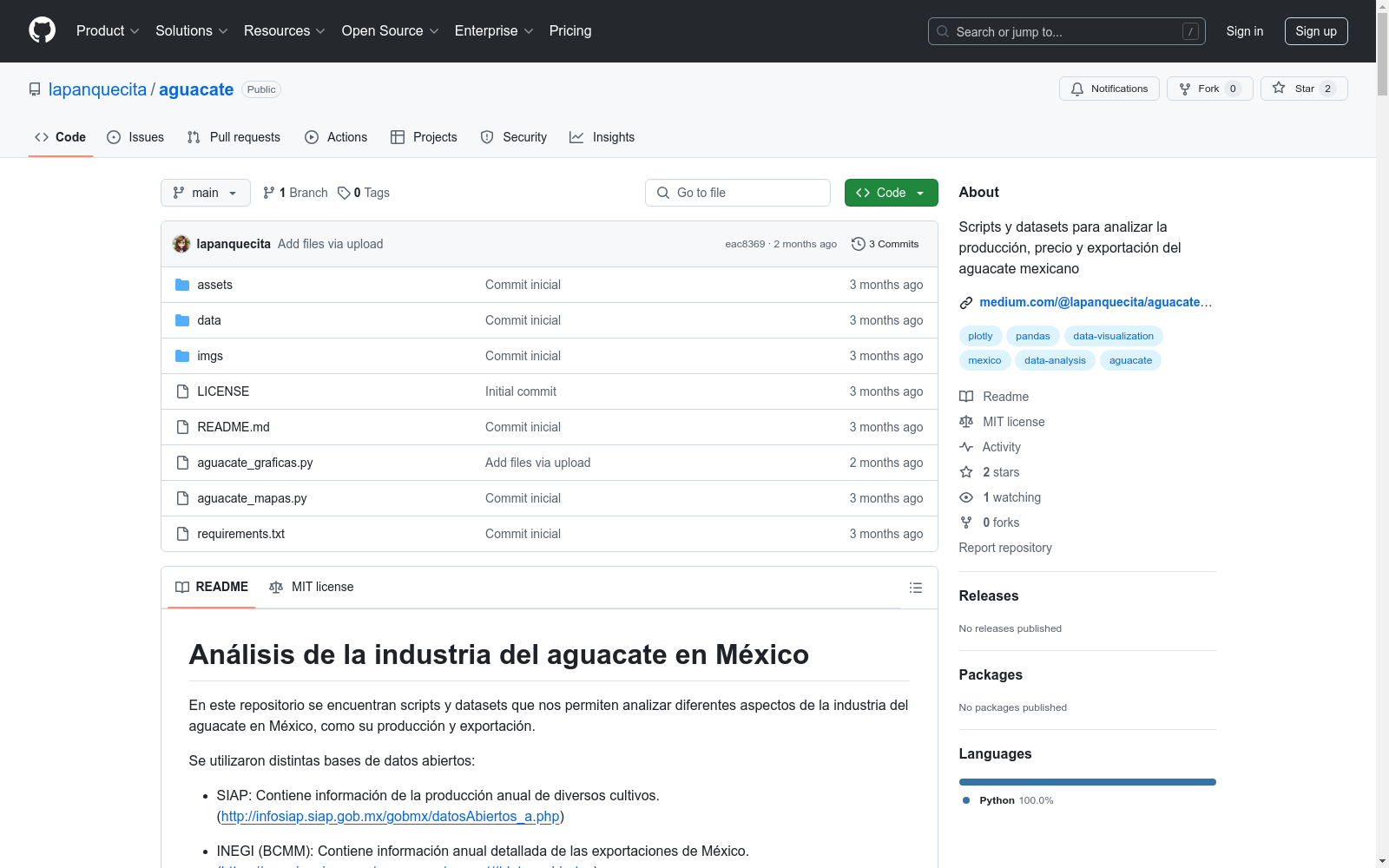Click the Python language bar
The height and width of the screenshot is (868, 1389).
click(1088, 782)
